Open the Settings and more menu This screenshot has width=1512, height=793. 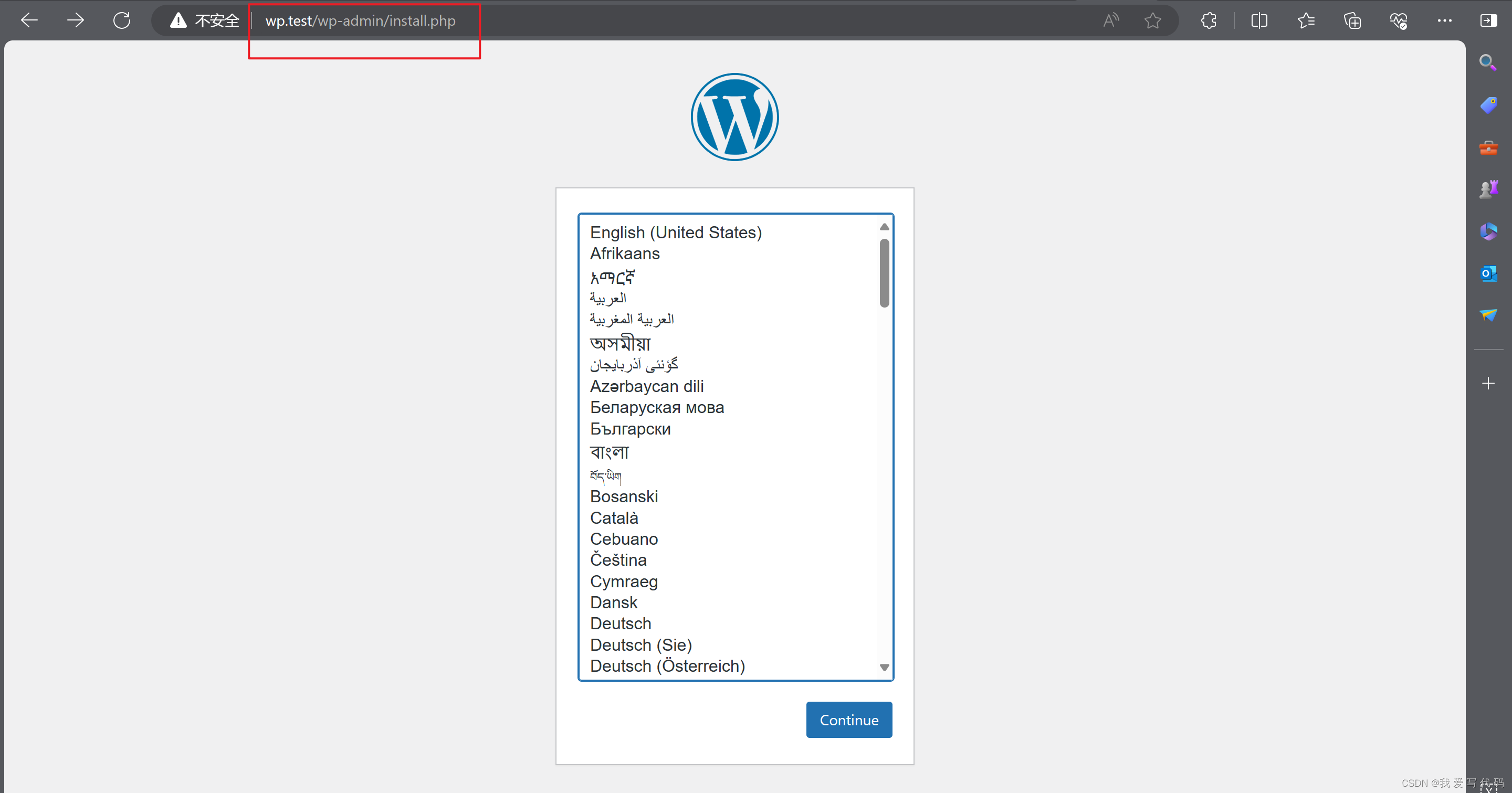coord(1444,20)
